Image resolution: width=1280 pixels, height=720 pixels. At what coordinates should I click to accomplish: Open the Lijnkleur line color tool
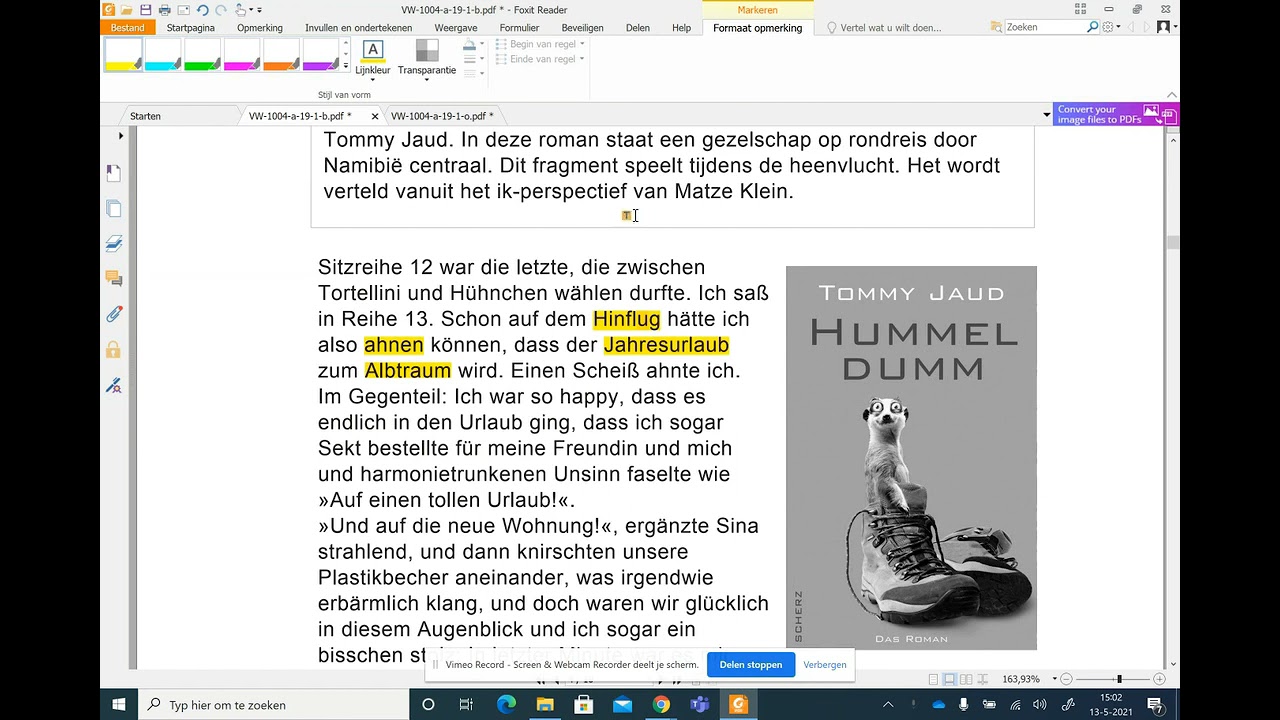point(373,58)
